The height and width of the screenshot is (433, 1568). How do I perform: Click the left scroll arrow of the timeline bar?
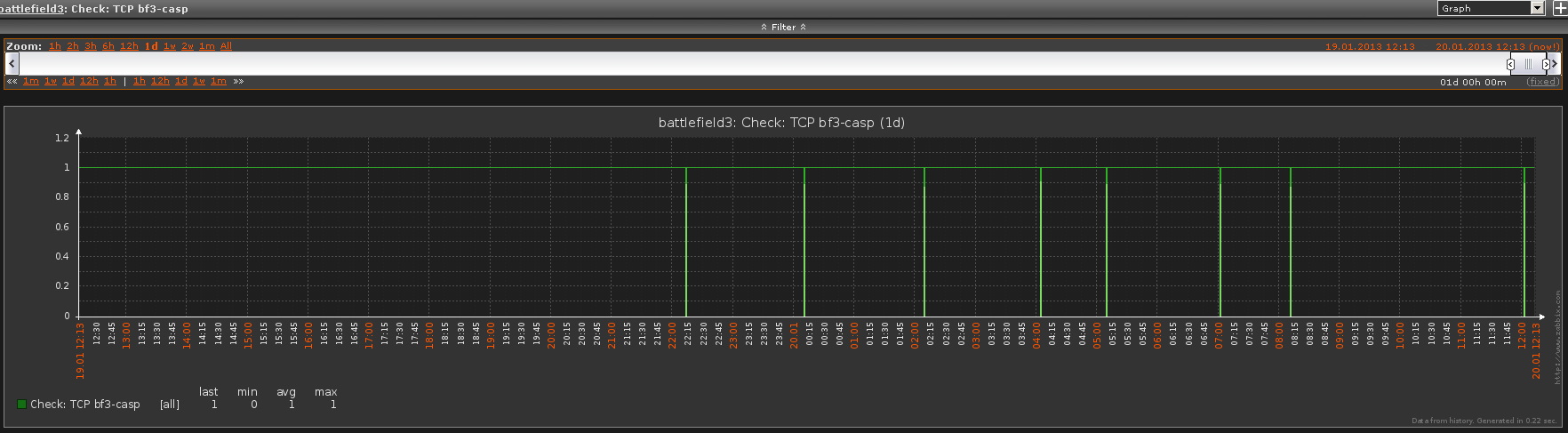12,63
